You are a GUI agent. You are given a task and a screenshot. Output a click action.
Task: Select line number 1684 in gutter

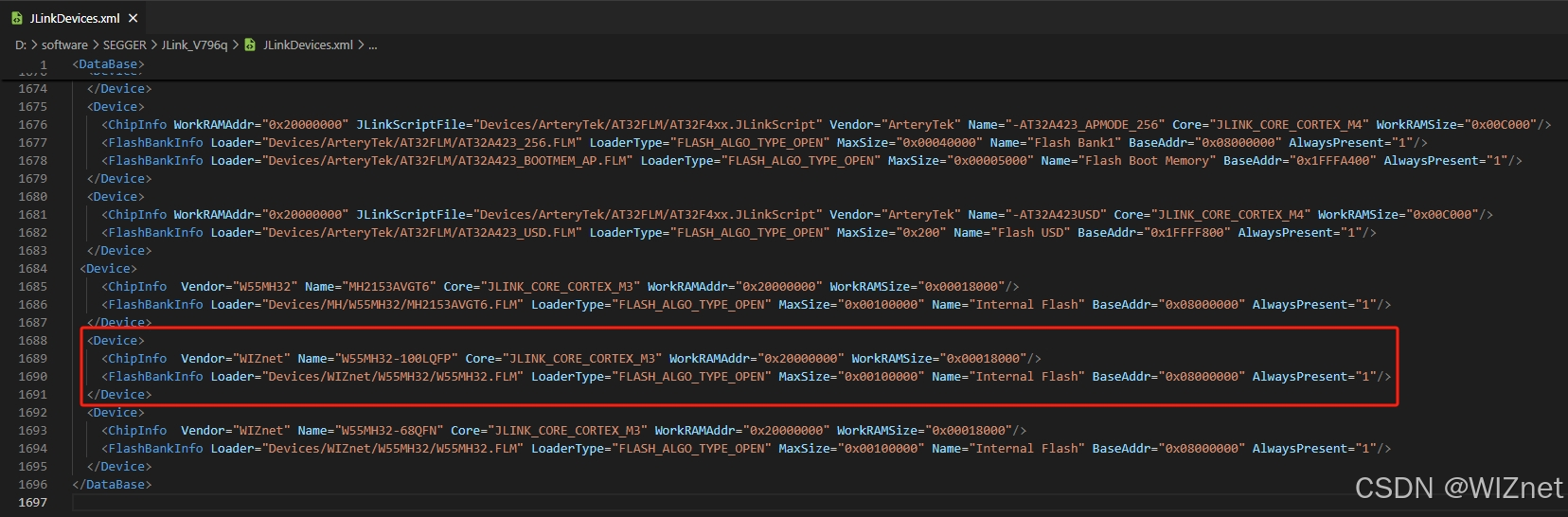(x=32, y=268)
